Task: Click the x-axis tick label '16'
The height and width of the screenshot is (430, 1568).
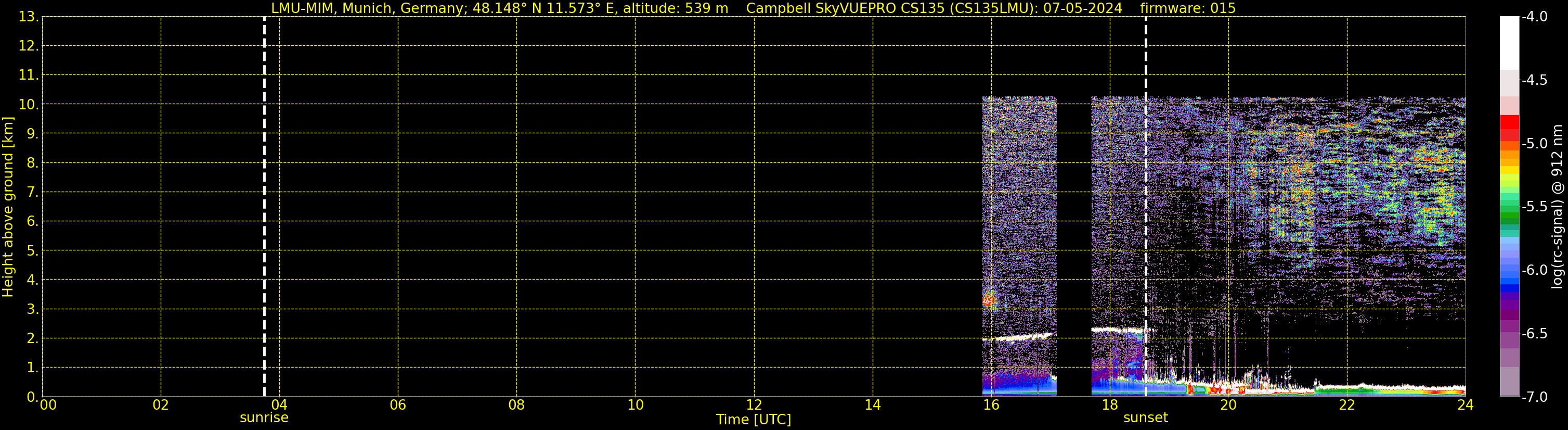Action: 992,405
